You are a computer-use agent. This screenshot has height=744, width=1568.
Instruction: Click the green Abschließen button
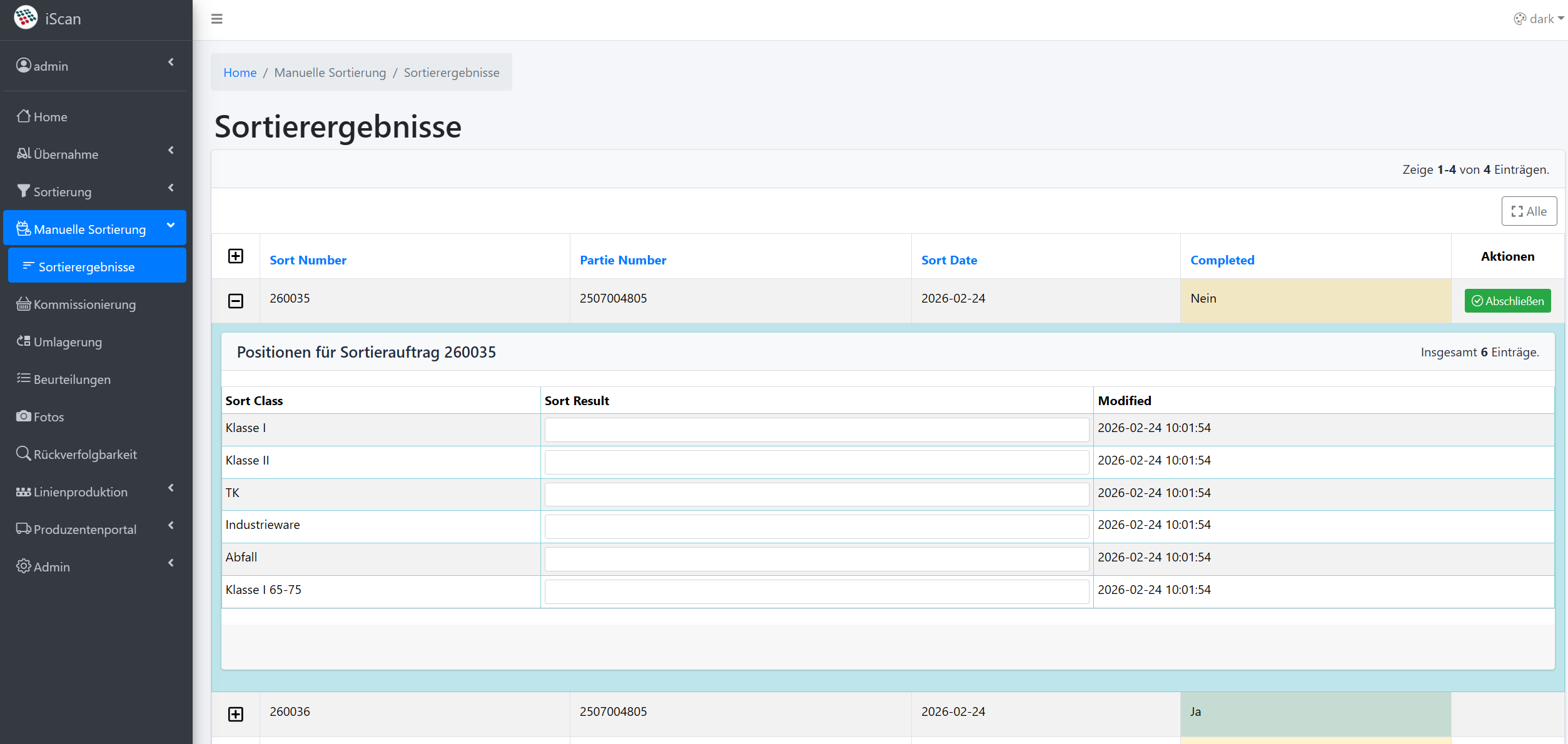coord(1507,301)
